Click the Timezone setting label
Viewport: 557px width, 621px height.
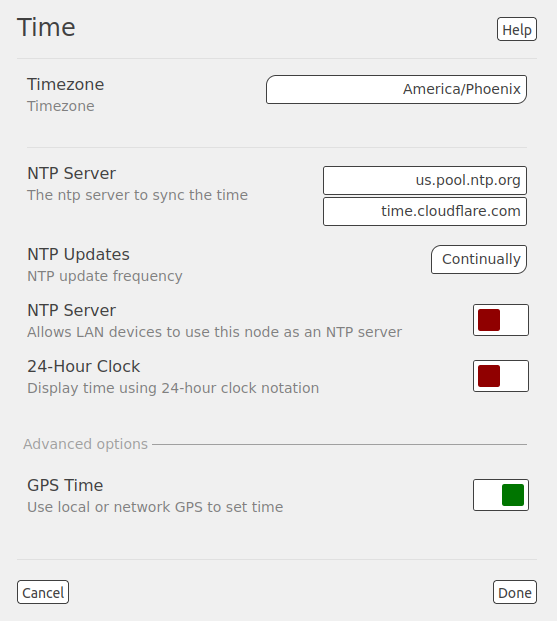coord(66,84)
